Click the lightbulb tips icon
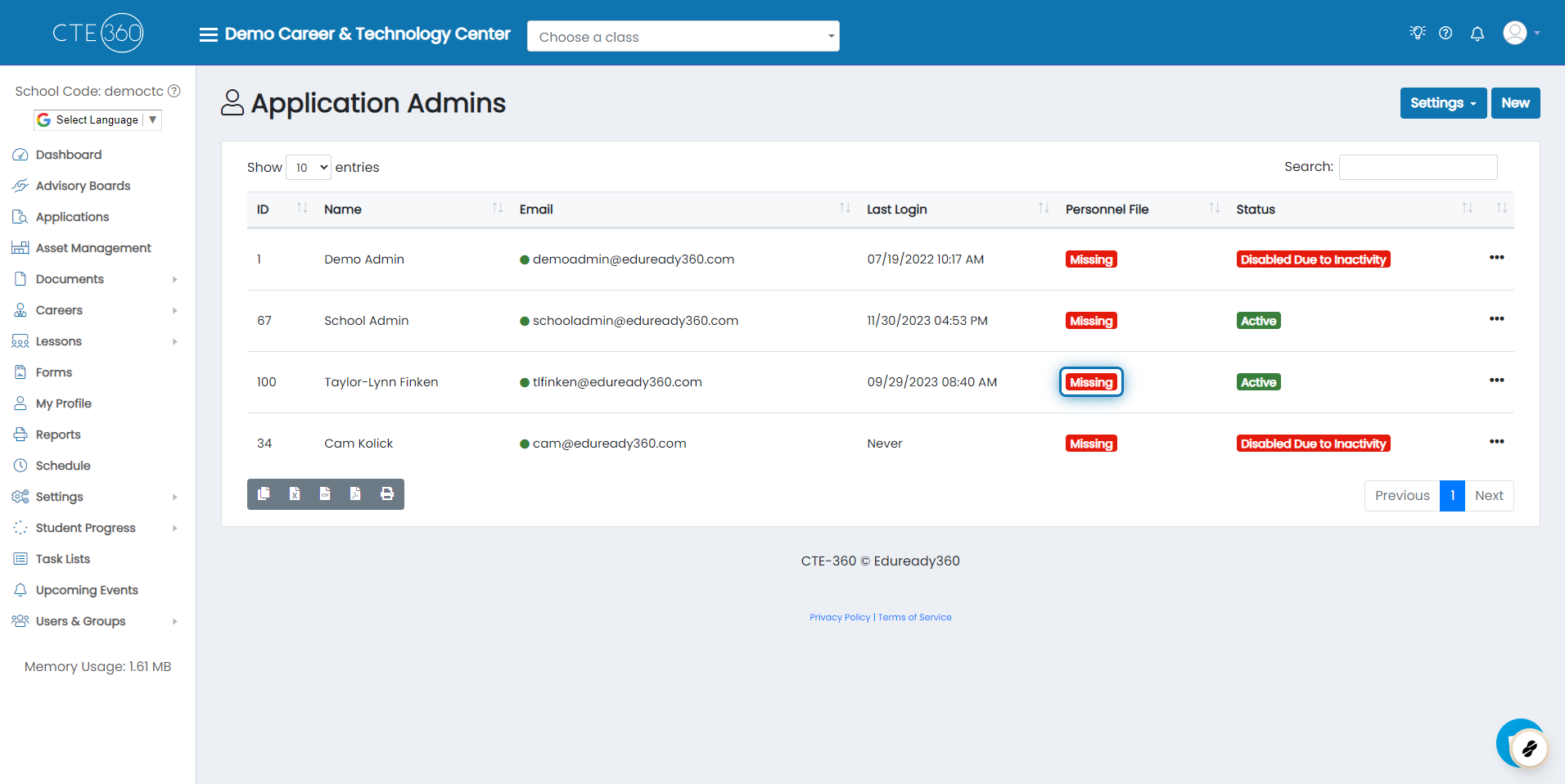The width and height of the screenshot is (1565, 784). pos(1417,33)
